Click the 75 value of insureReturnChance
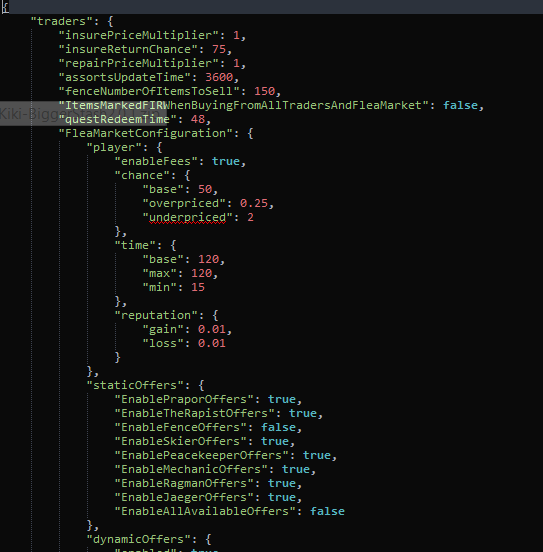The width and height of the screenshot is (543, 552). [x=219, y=49]
